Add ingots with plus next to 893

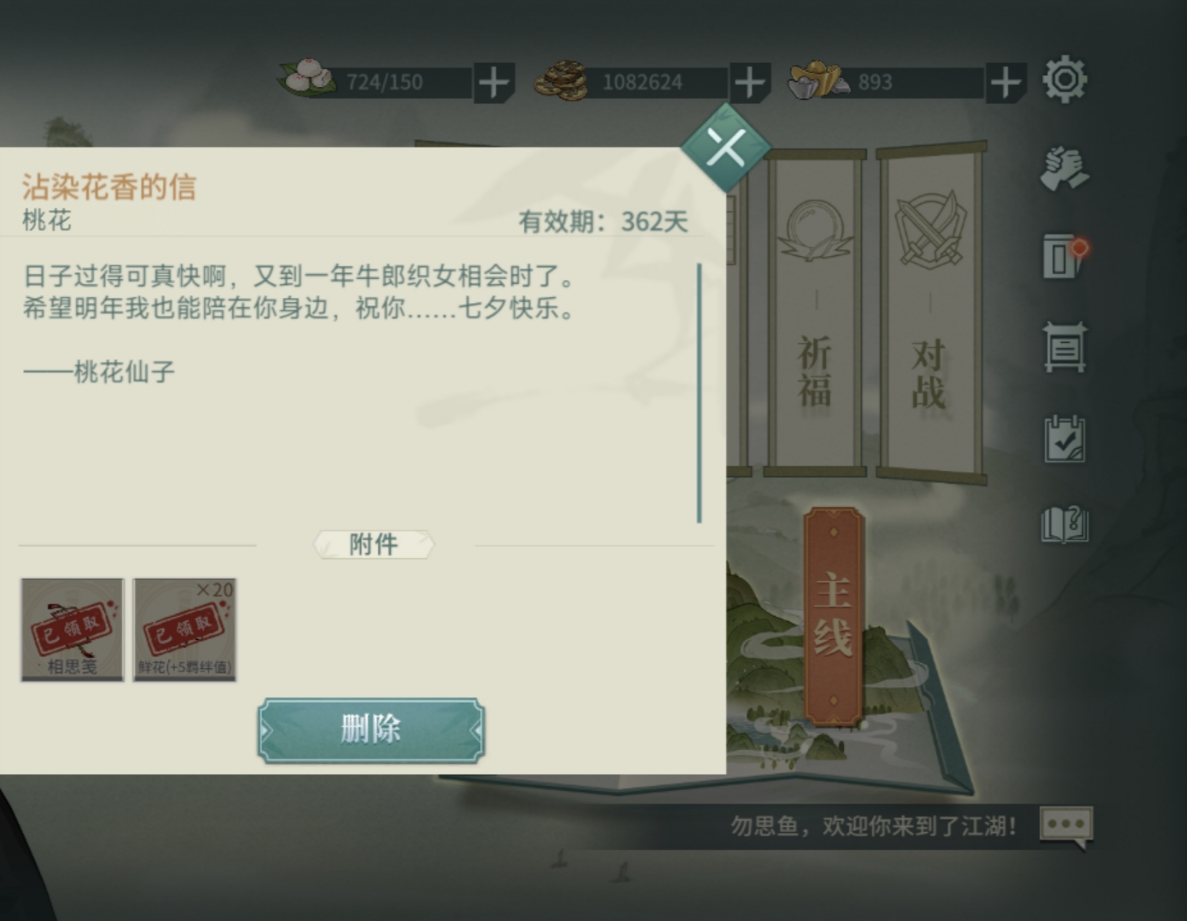(1005, 82)
